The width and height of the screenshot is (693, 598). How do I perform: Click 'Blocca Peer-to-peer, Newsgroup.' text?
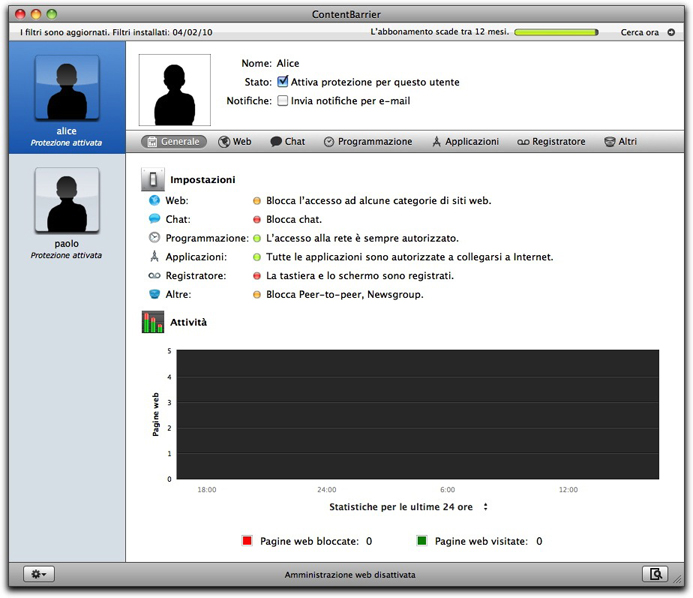coord(345,294)
